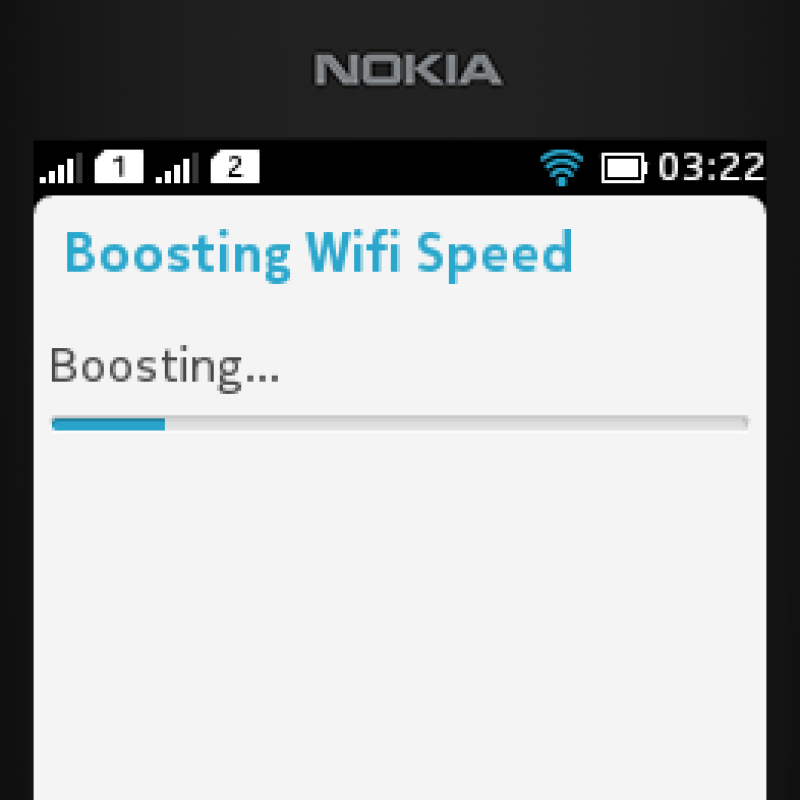Tap empty status bar space beside Wifi icon
The width and height of the screenshot is (800, 800).
click(398, 167)
